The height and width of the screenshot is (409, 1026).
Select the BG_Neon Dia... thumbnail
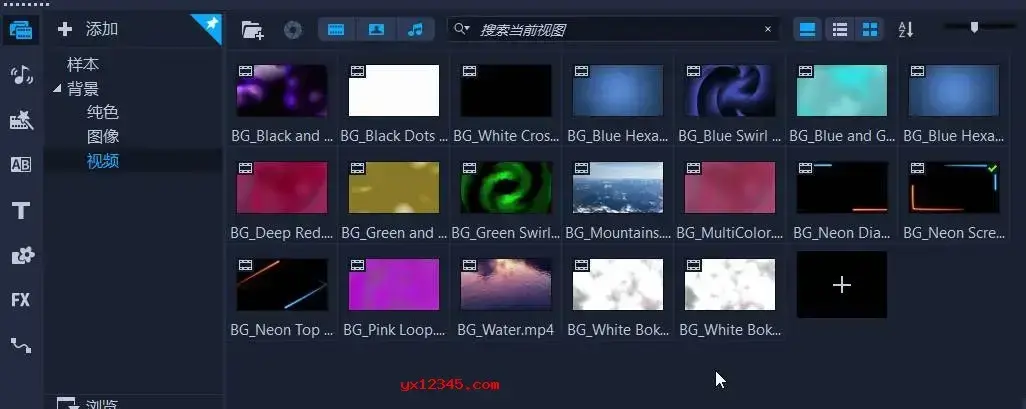pyautogui.click(x=841, y=187)
